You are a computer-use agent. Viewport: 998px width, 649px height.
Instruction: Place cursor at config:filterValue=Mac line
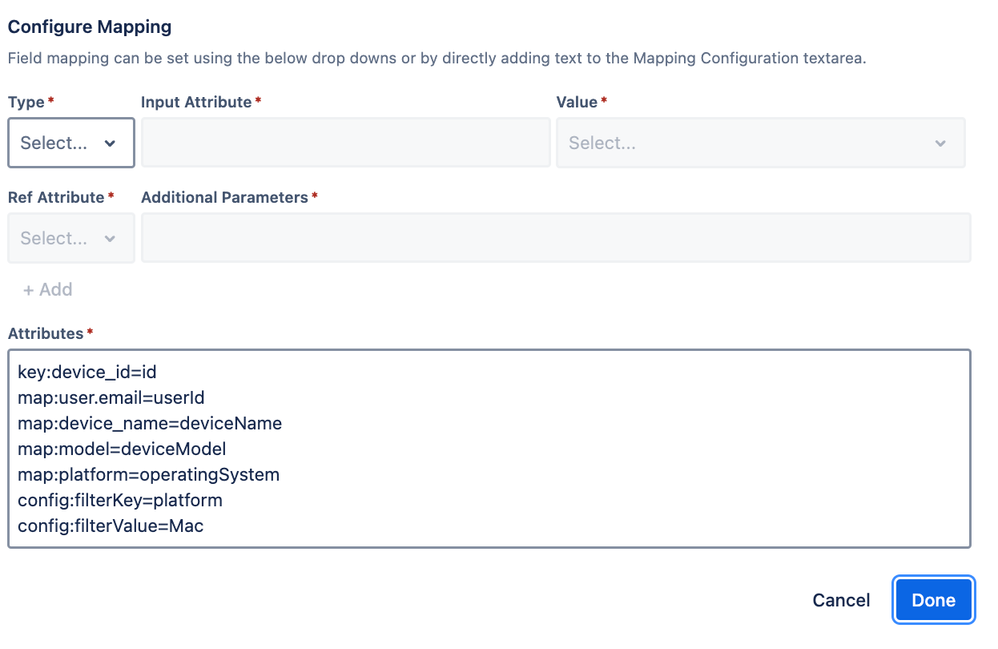(x=110, y=525)
